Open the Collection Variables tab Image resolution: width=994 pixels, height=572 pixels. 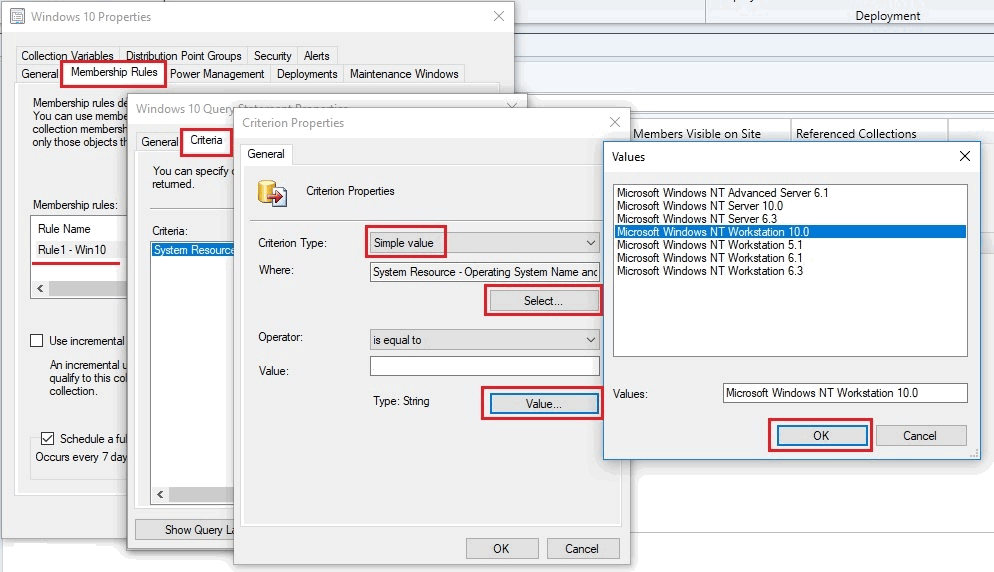(67, 56)
